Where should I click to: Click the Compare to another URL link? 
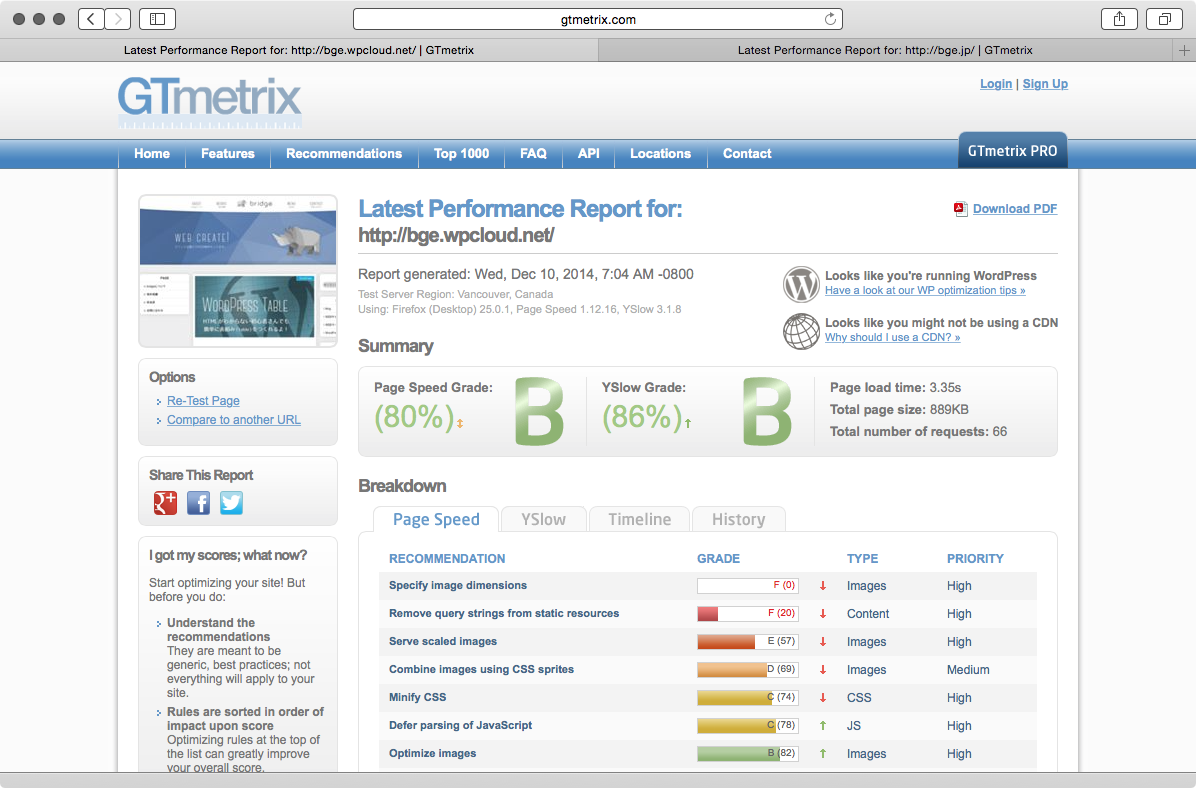(x=233, y=420)
